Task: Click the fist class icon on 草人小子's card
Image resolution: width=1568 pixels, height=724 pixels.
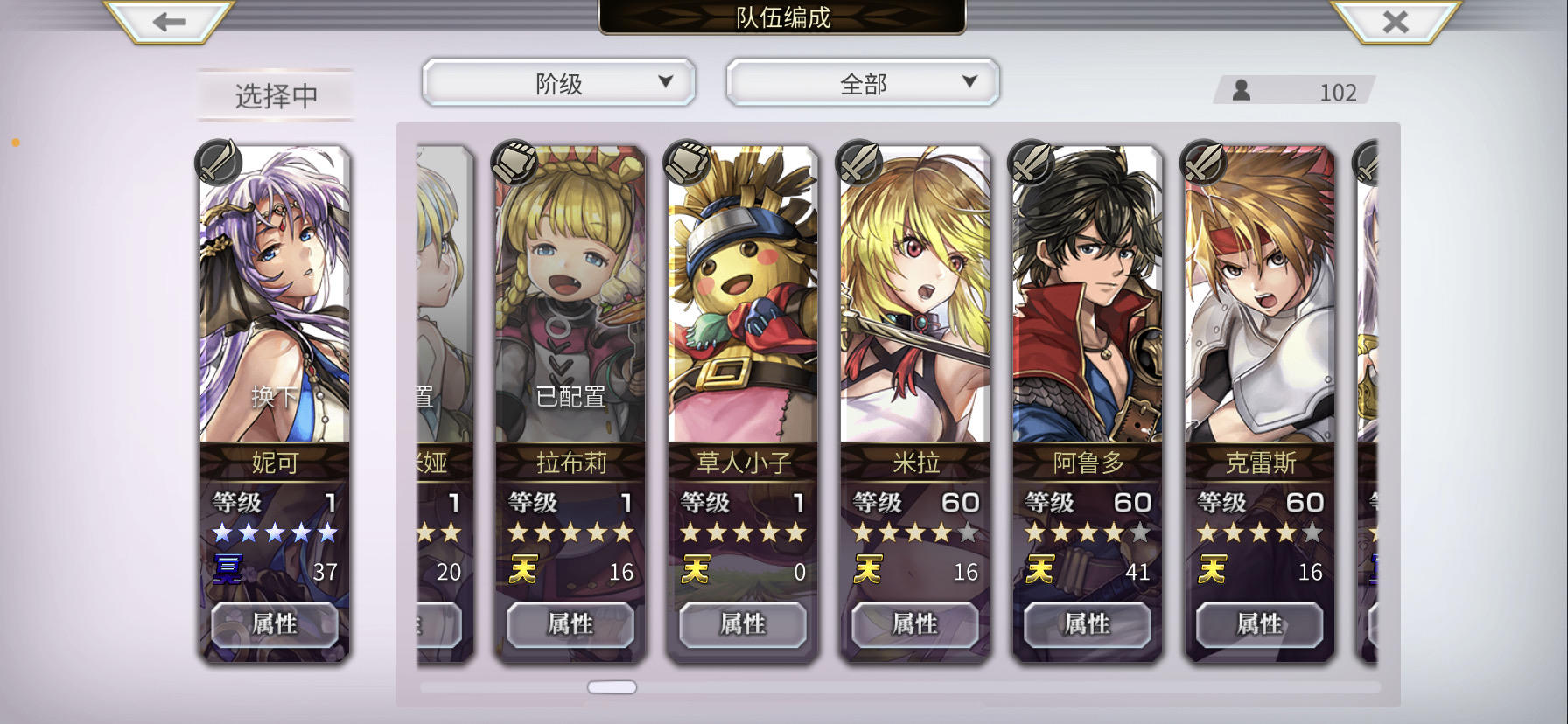Action: pyautogui.click(x=687, y=162)
